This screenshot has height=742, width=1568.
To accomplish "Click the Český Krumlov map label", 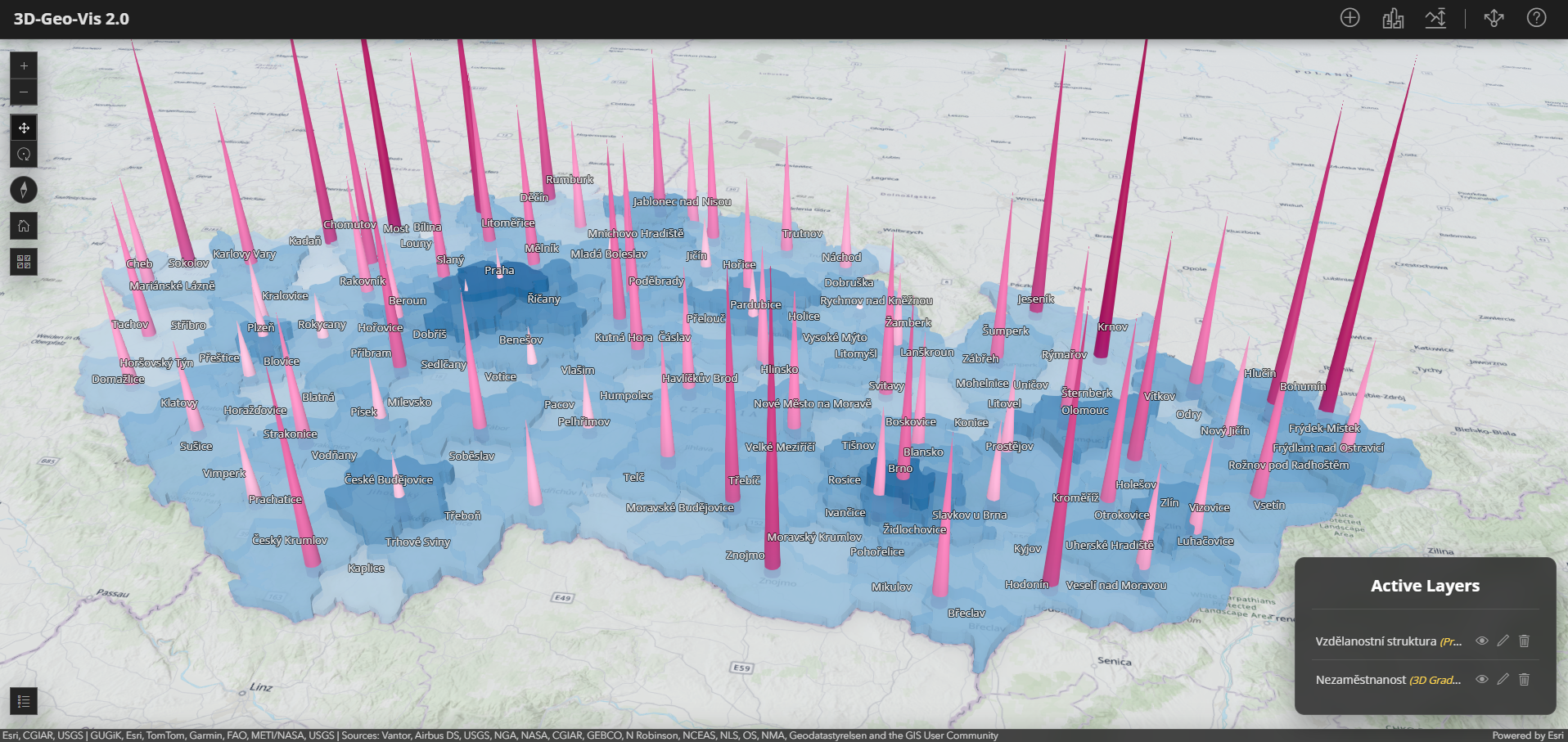I will click(x=290, y=541).
